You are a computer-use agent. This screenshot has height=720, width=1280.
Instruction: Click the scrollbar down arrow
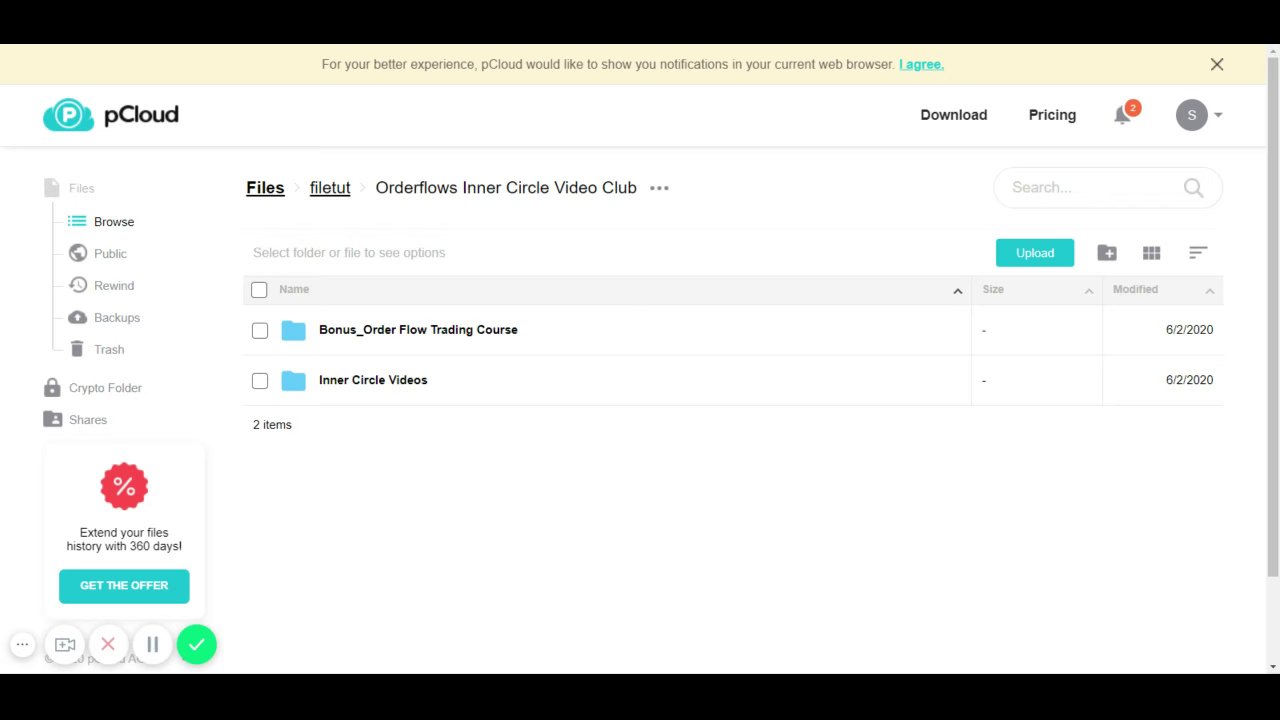(x=1273, y=666)
